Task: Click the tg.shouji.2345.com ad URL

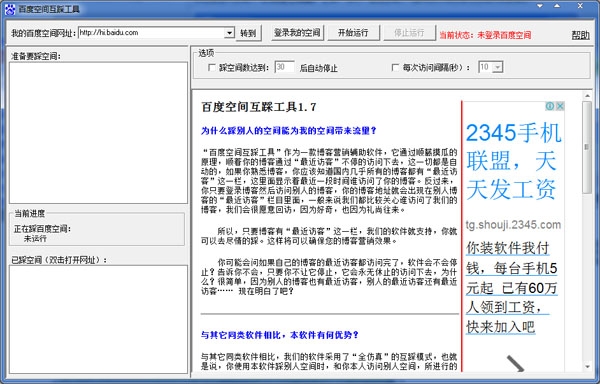Action: pyautogui.click(x=513, y=225)
